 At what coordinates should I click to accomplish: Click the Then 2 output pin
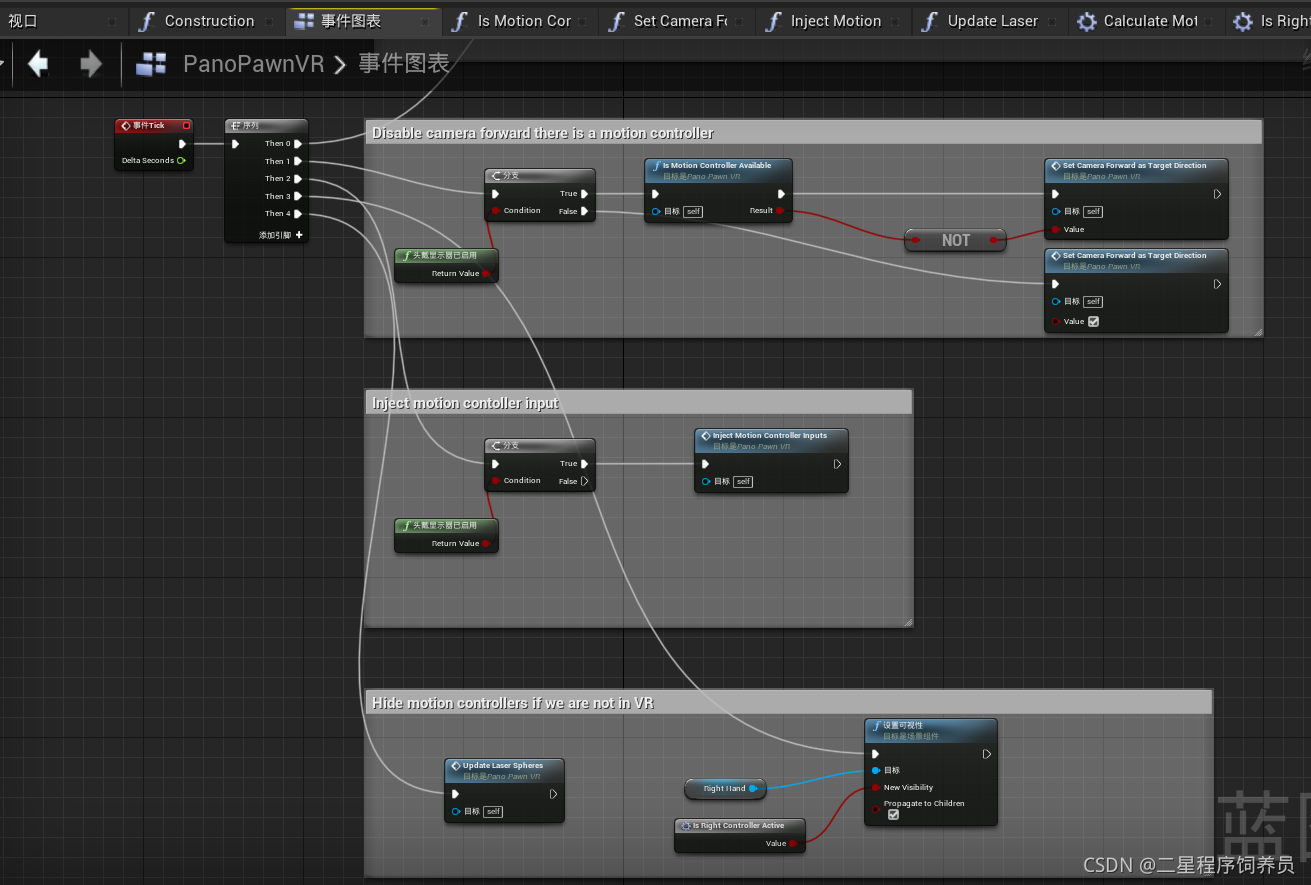click(298, 179)
